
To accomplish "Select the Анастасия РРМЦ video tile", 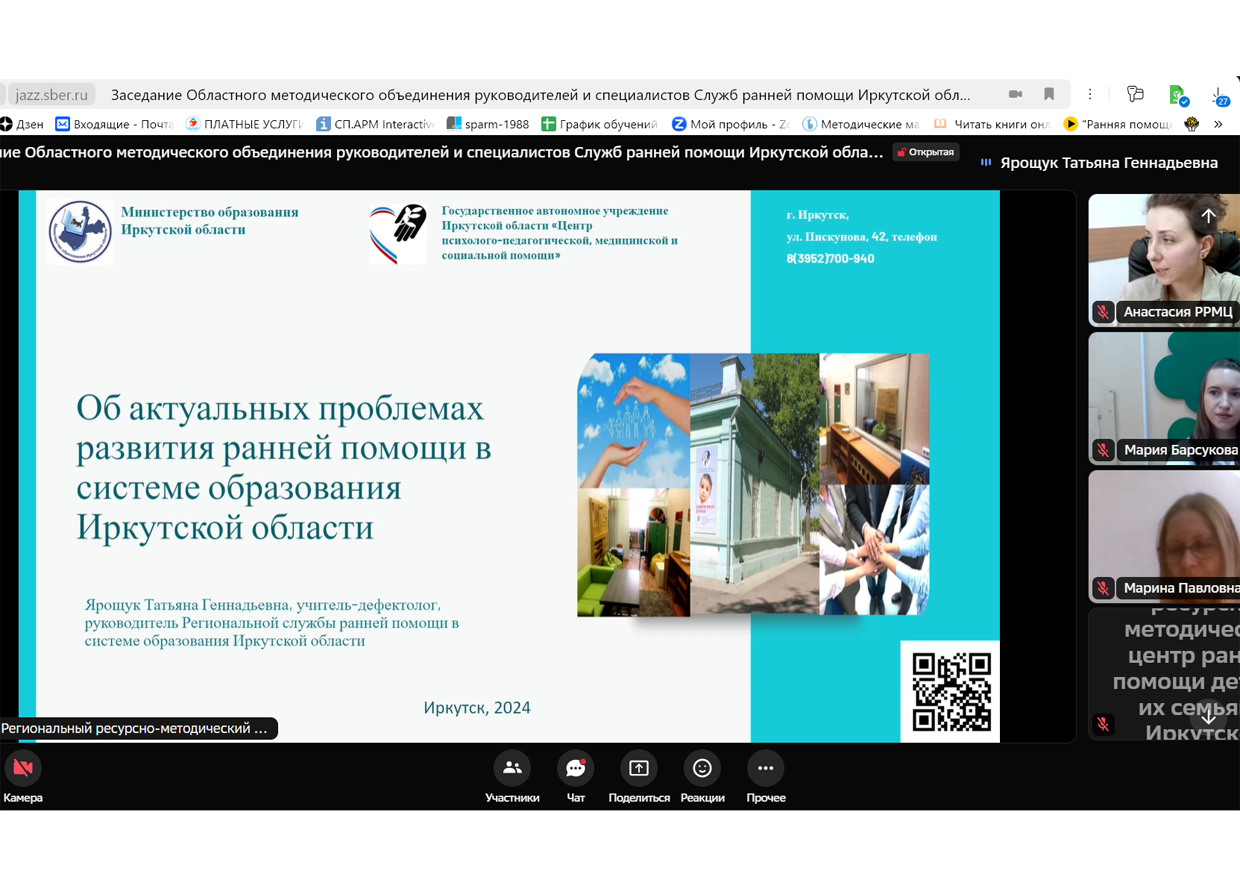I will [1164, 259].
